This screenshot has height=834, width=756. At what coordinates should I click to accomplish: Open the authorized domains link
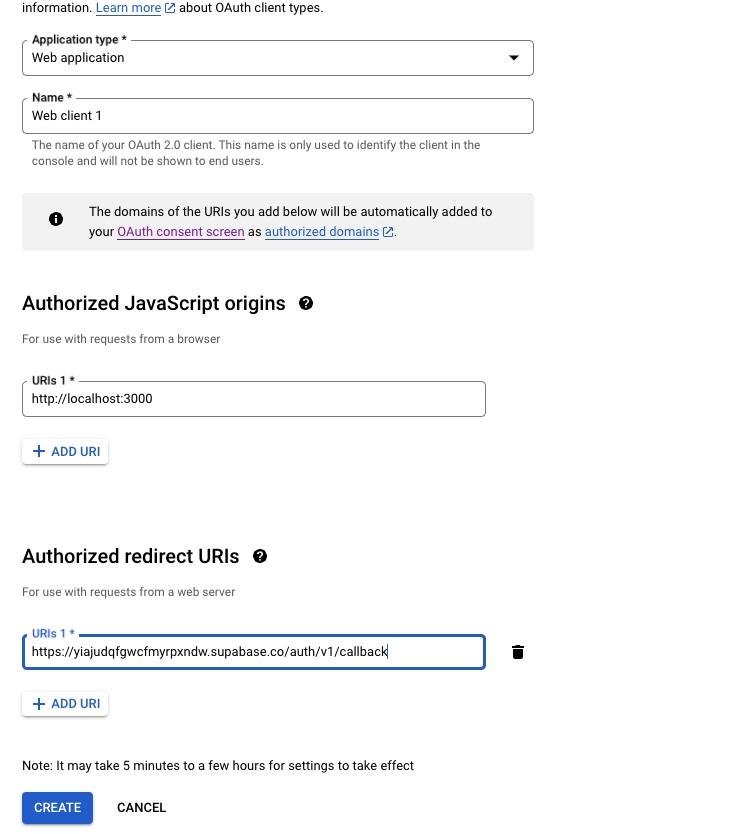[321, 231]
